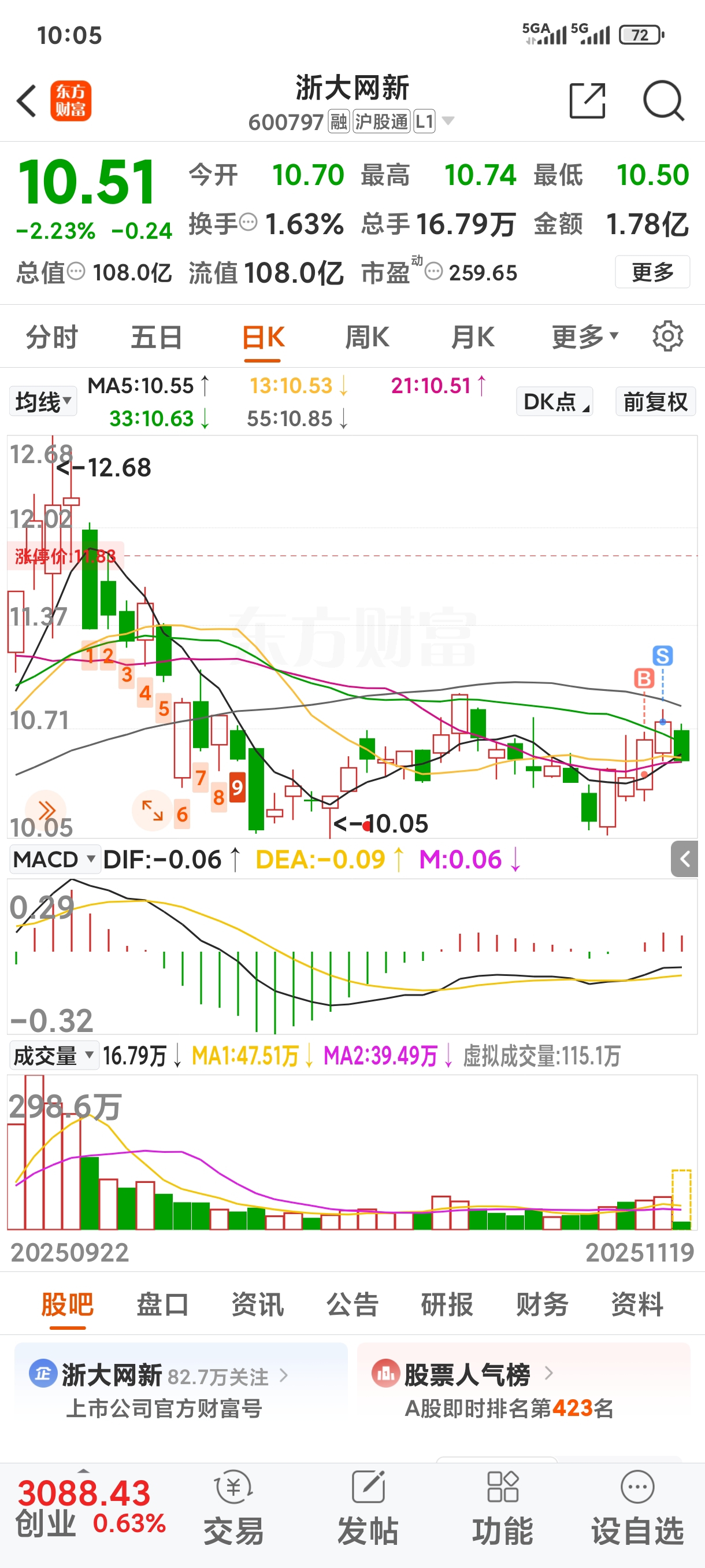Switch to 周K tab
The height and width of the screenshot is (1568, 705).
368,336
